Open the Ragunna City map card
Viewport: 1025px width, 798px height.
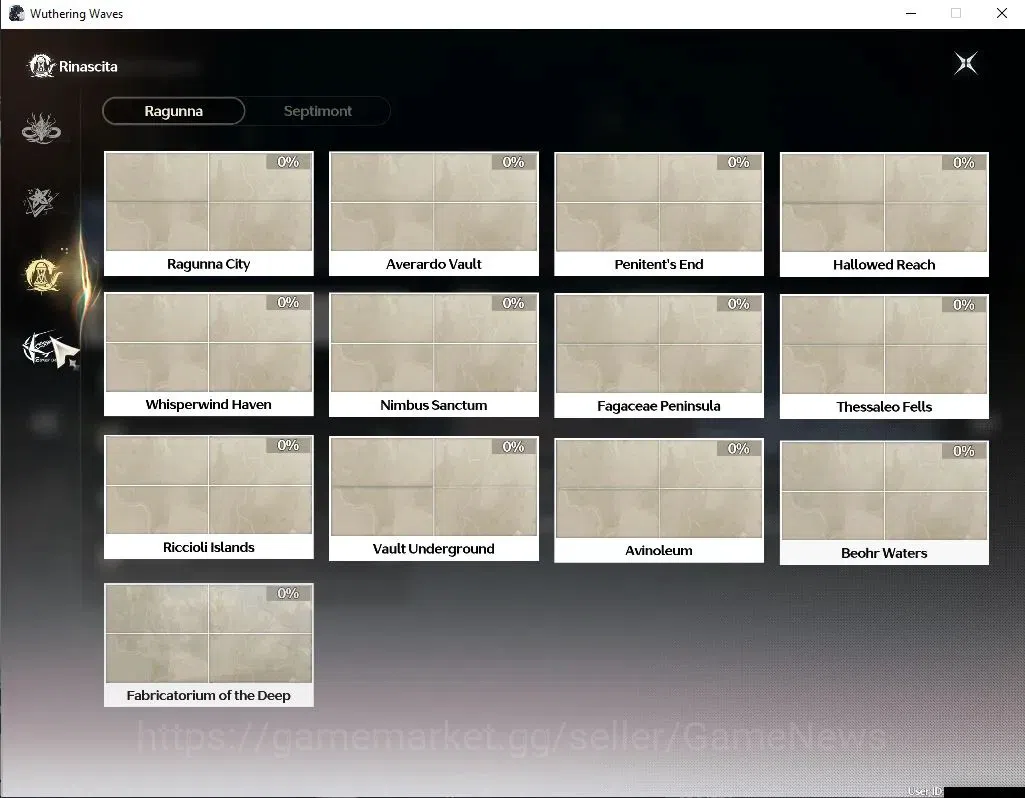[209, 214]
